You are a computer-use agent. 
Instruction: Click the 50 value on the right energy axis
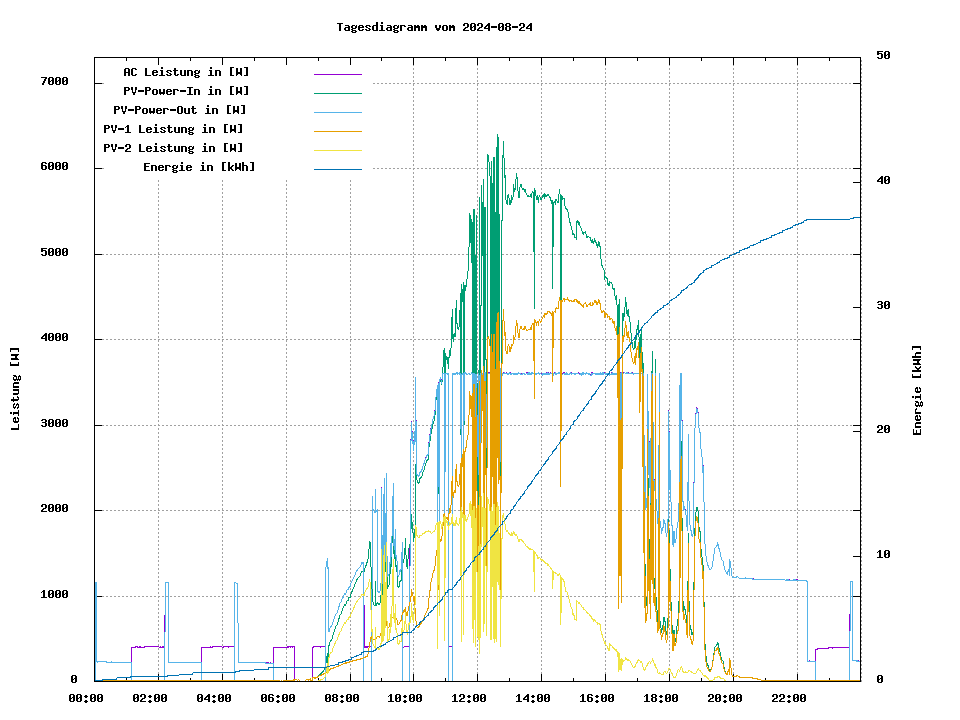(883, 56)
